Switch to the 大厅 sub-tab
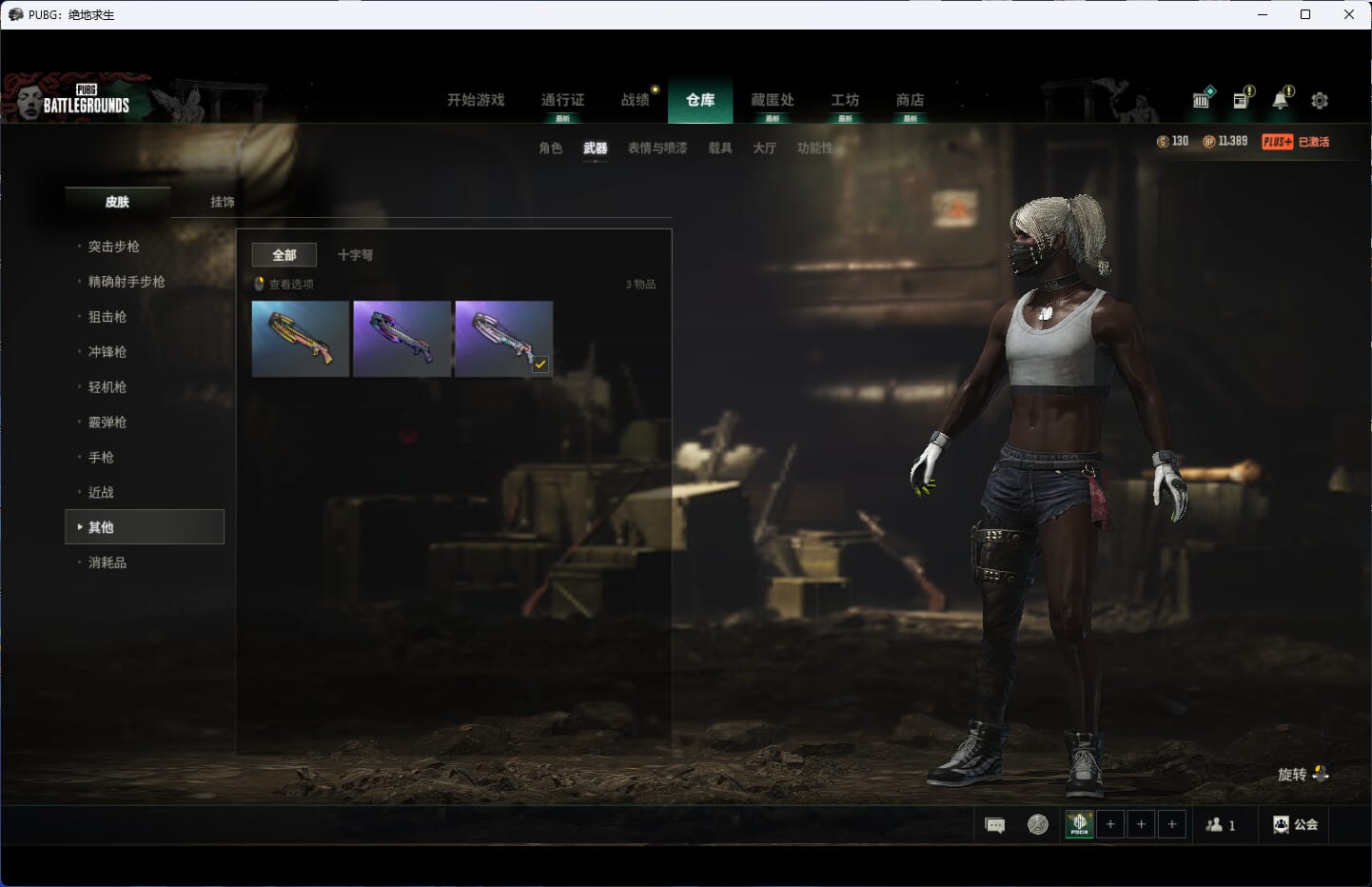1372x887 pixels. (x=764, y=148)
